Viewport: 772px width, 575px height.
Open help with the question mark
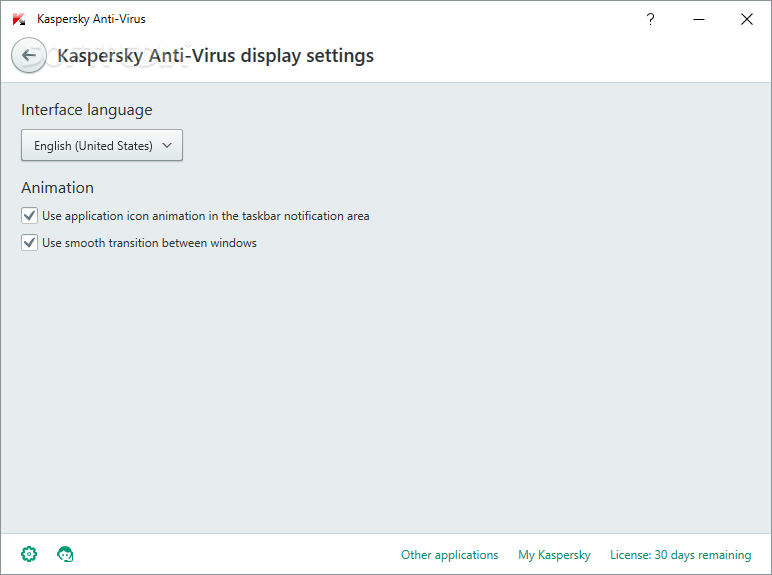click(650, 19)
